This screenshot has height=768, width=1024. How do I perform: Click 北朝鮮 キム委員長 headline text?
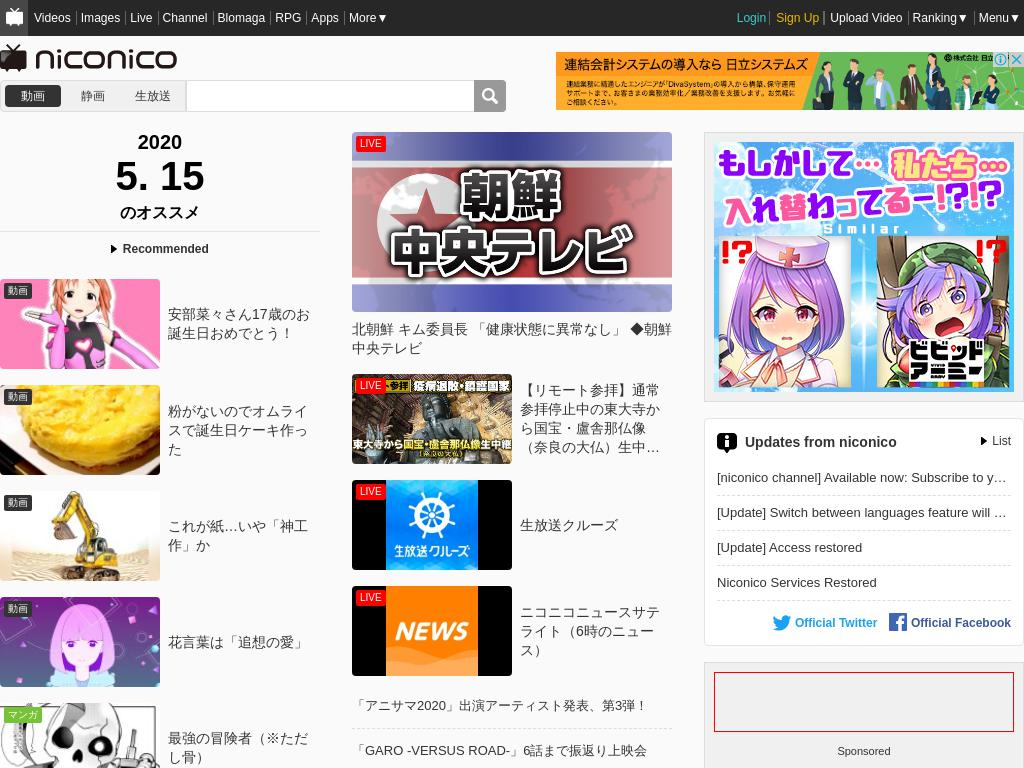512,339
